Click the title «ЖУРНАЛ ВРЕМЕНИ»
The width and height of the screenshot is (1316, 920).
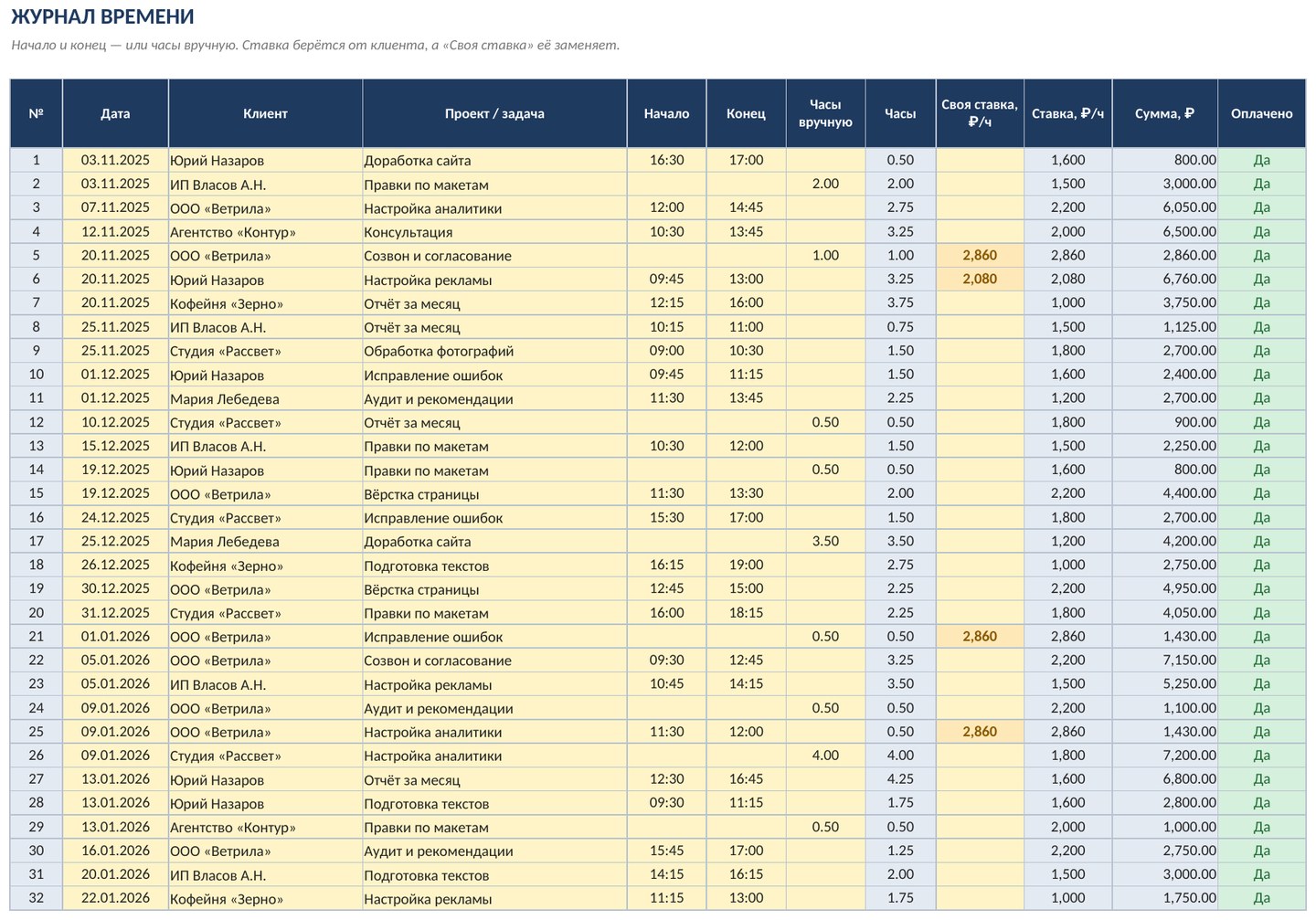pos(102,16)
